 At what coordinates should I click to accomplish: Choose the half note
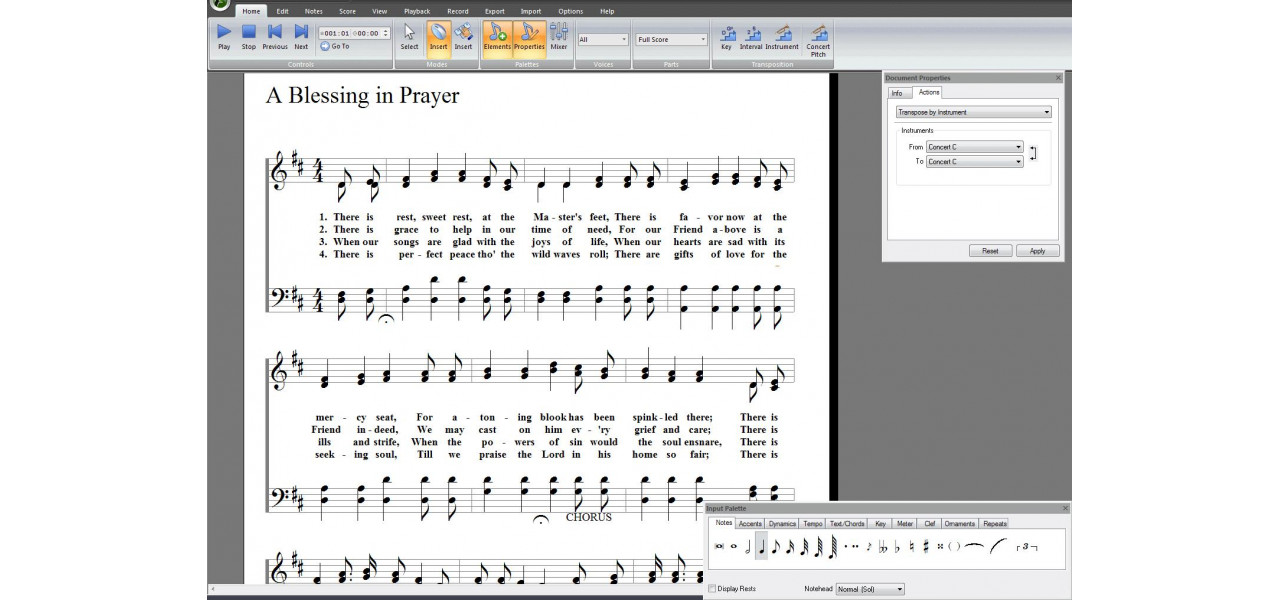tap(748, 546)
